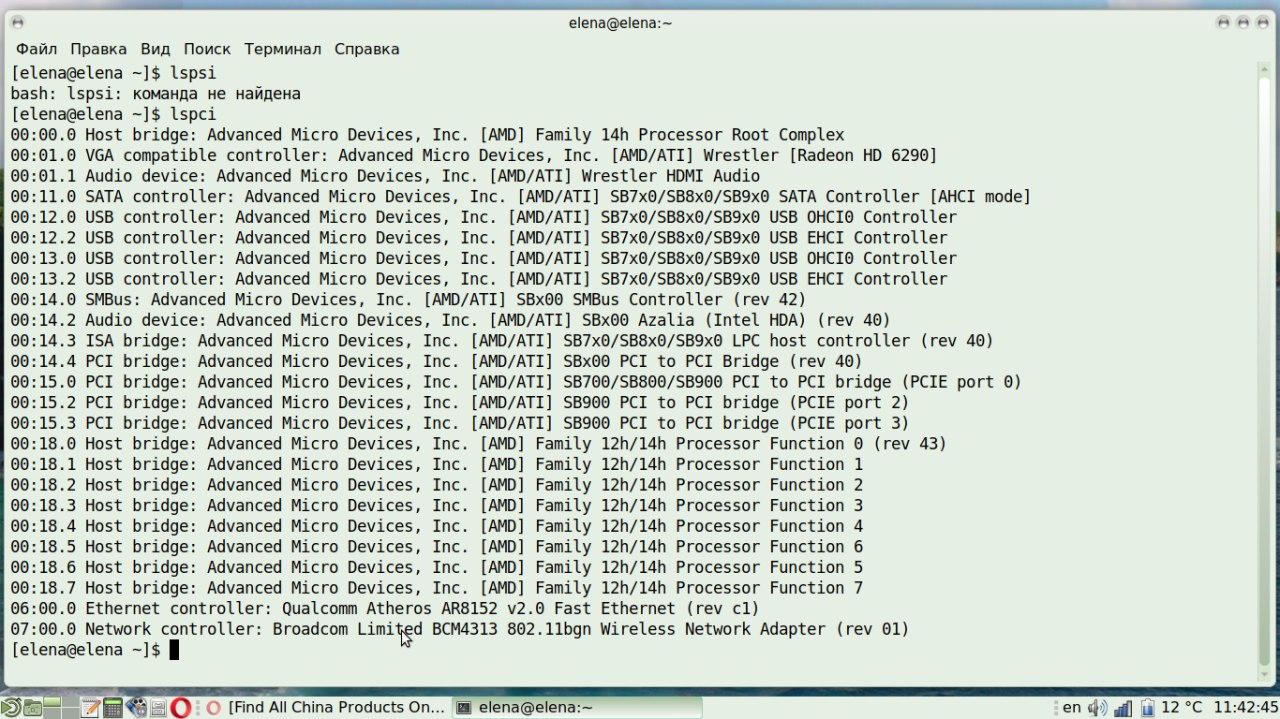Image resolution: width=1280 pixels, height=719 pixels.
Task: Open the en keyboard layout indicator
Action: (1072, 707)
